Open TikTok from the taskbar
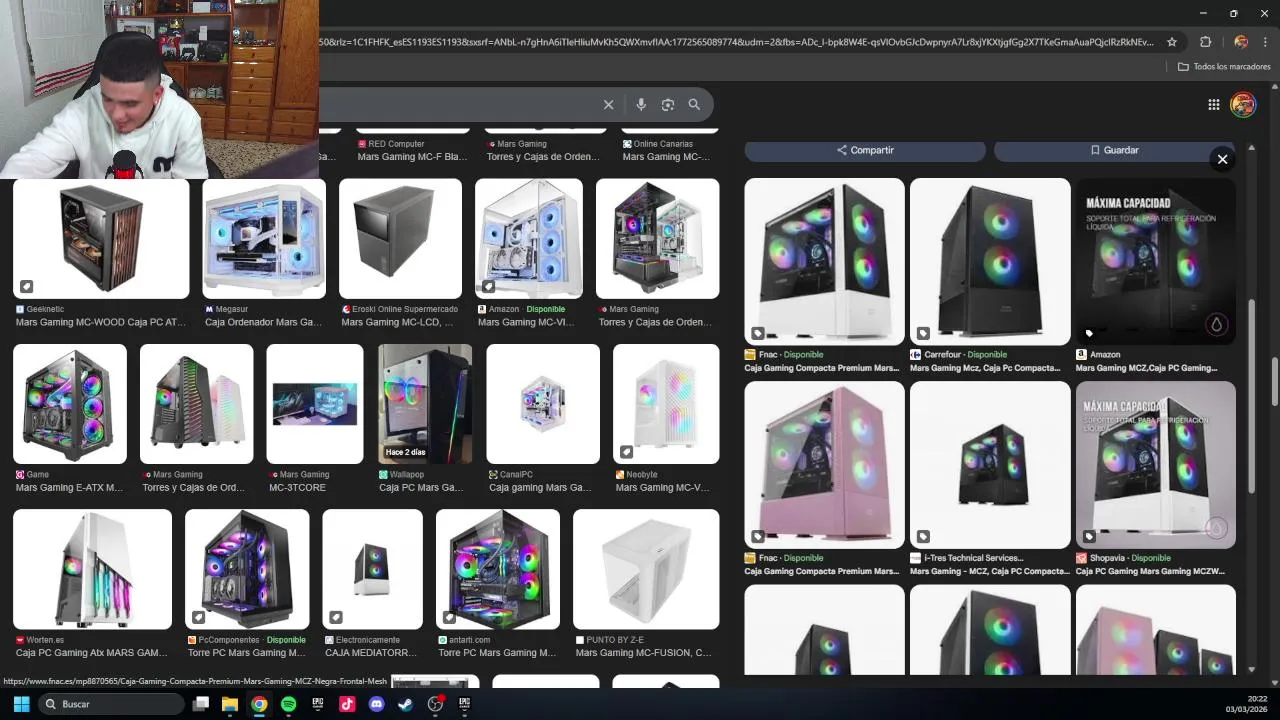Screen dimensions: 1280x720 tap(347, 704)
